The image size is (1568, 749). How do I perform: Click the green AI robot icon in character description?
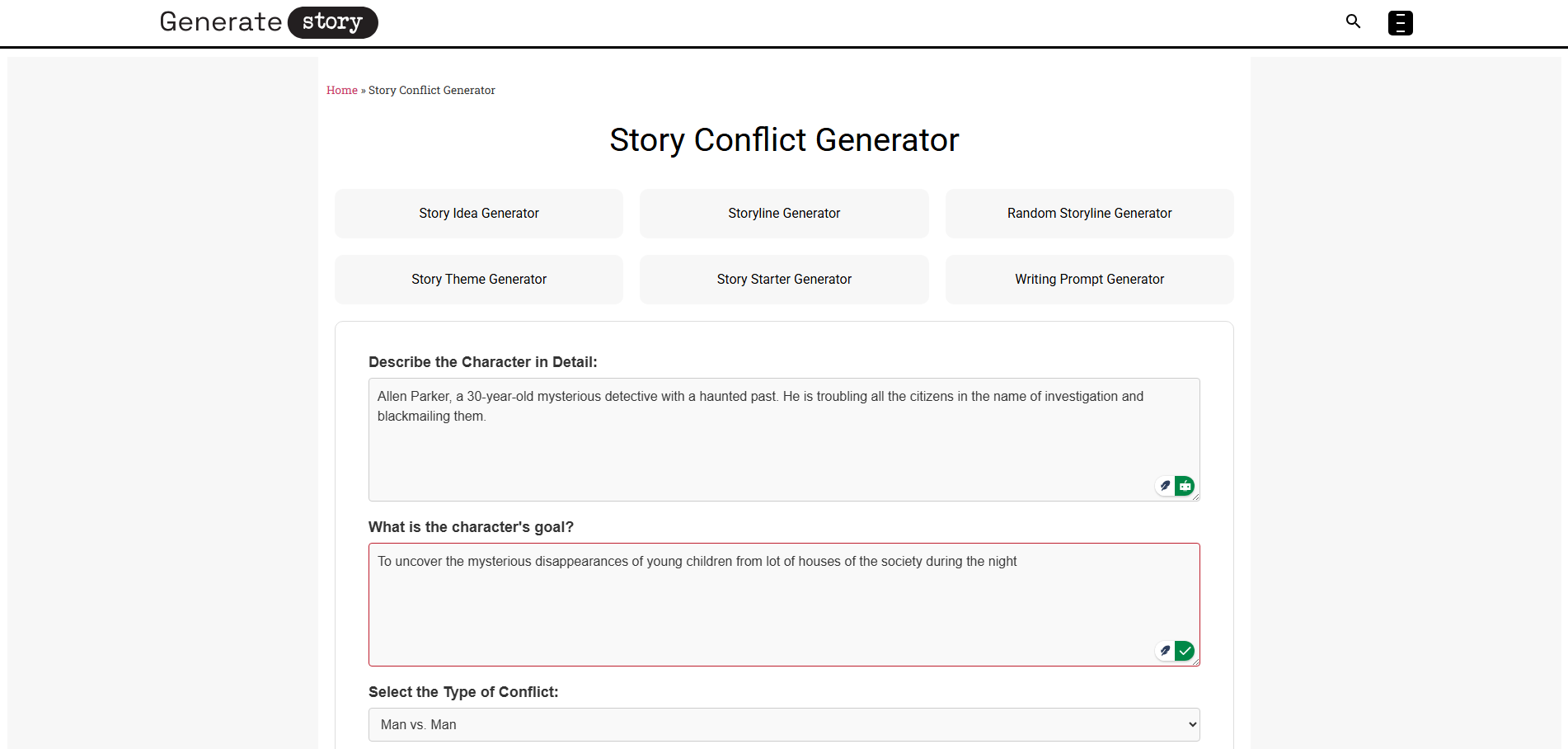pyautogui.click(x=1184, y=486)
